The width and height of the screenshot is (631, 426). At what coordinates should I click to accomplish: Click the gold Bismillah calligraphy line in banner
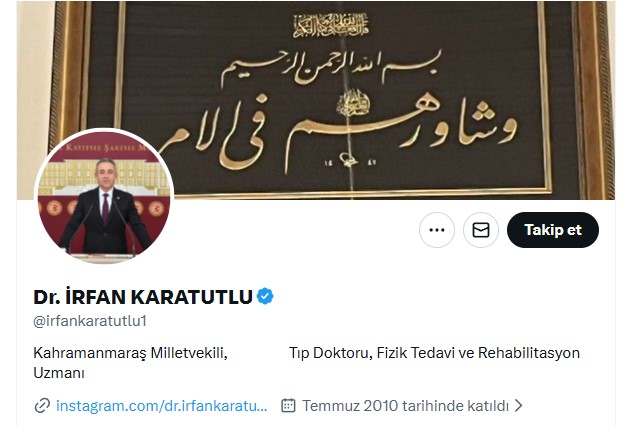330,68
